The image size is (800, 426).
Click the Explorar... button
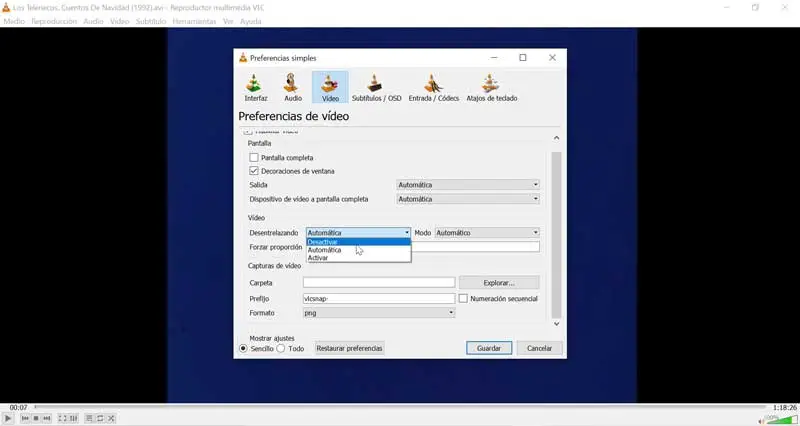point(499,283)
